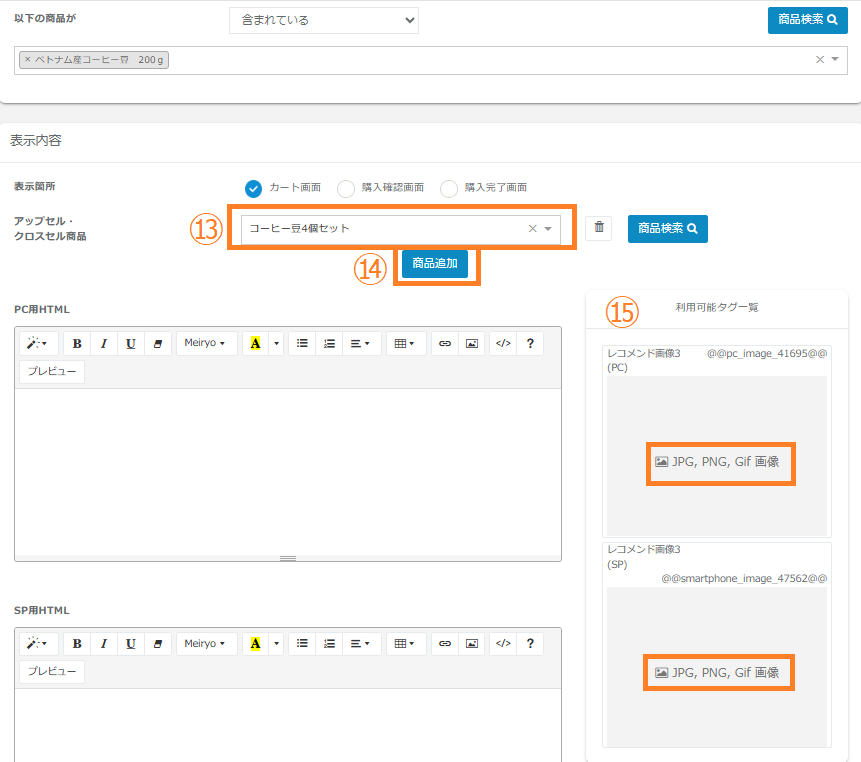Open the 含まれている condition dropdown

click(323, 20)
